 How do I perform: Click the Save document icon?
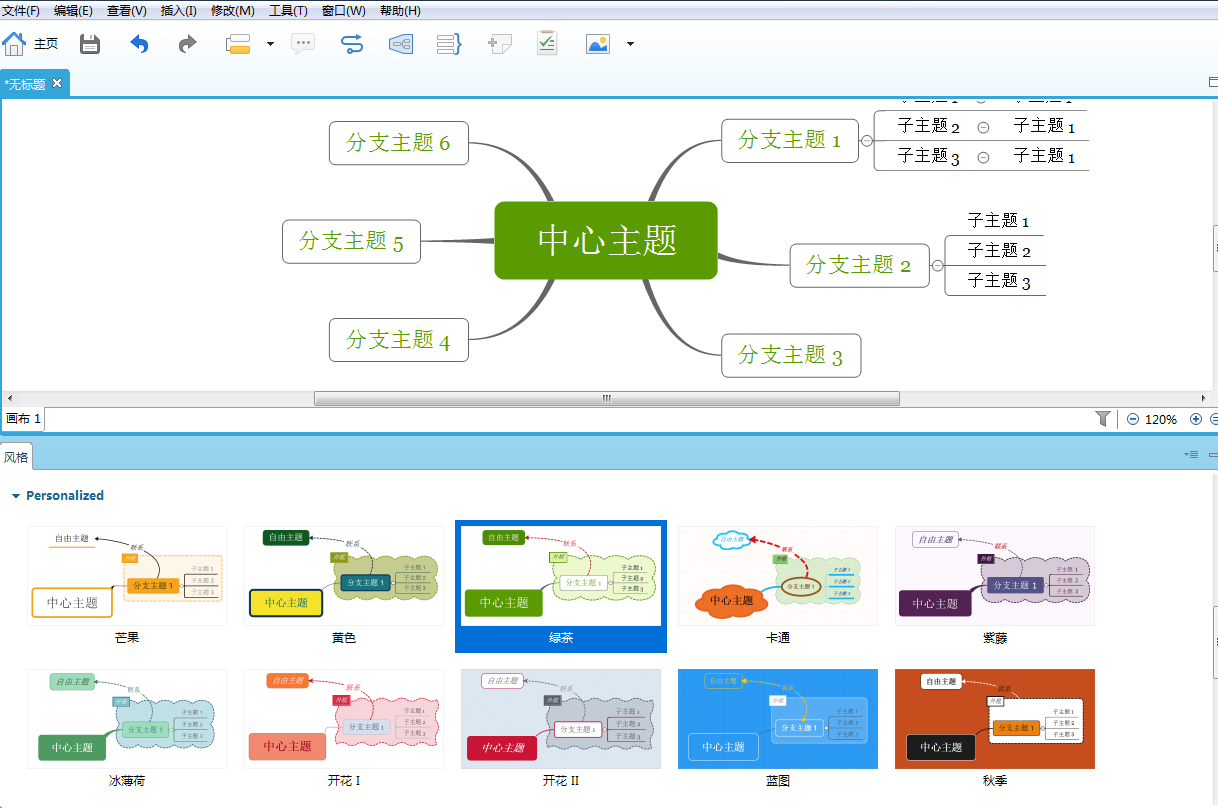[89, 44]
